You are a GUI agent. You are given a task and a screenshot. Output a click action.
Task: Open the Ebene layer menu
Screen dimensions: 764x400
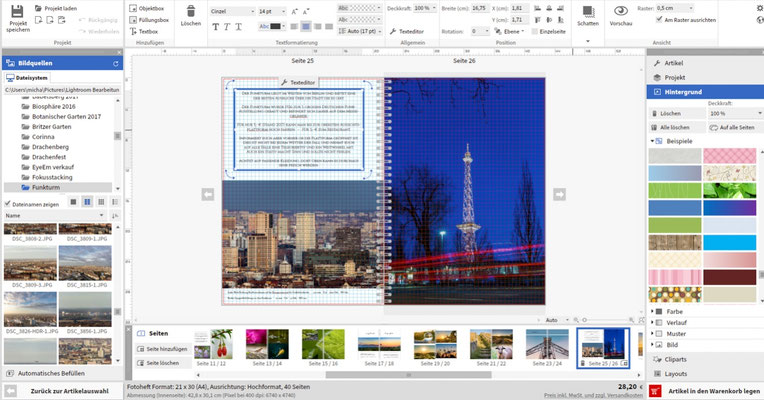(510, 31)
